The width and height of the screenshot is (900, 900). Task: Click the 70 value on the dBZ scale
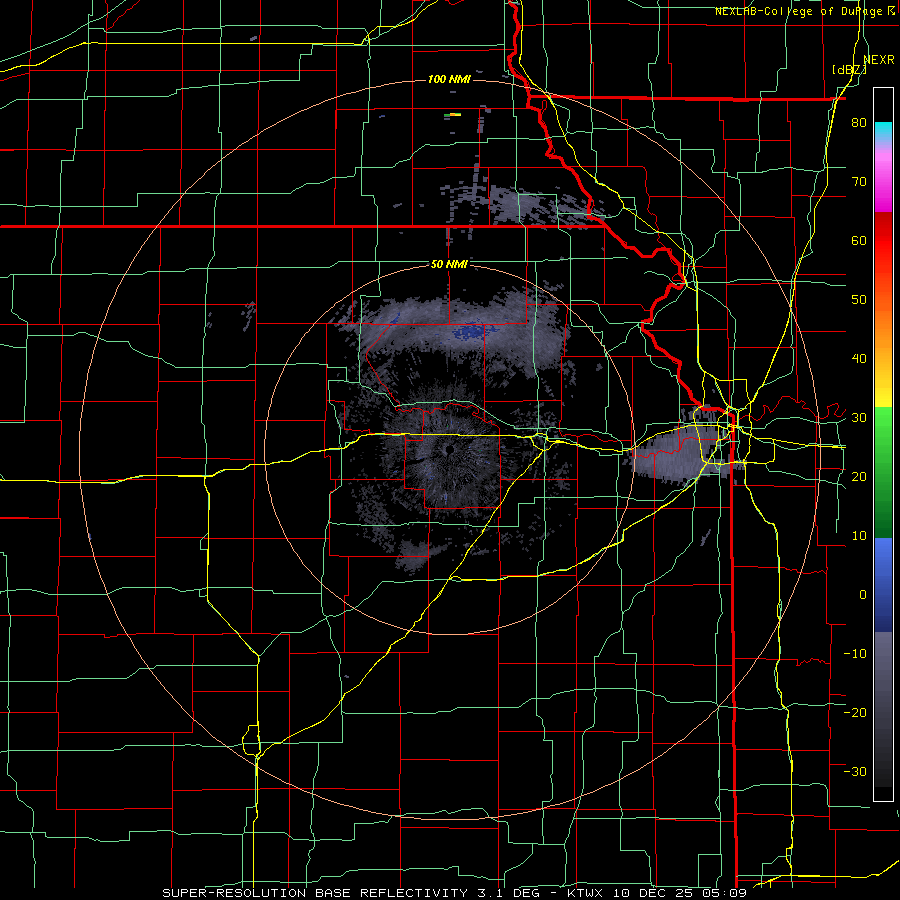[859, 182]
